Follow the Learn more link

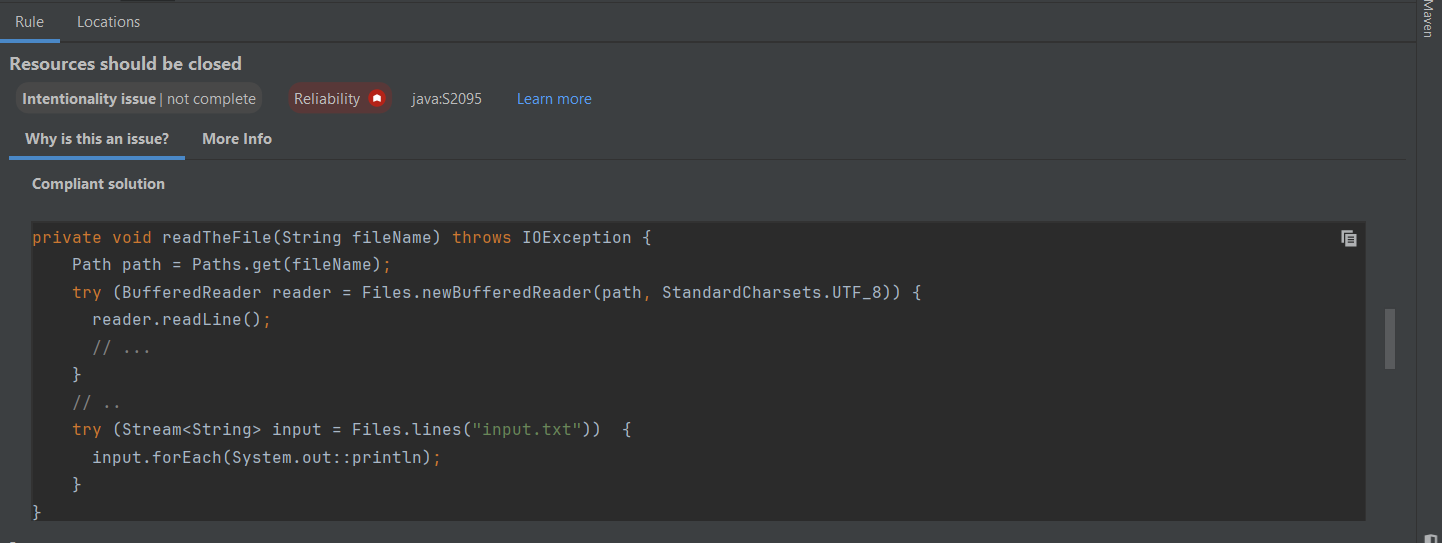554,99
